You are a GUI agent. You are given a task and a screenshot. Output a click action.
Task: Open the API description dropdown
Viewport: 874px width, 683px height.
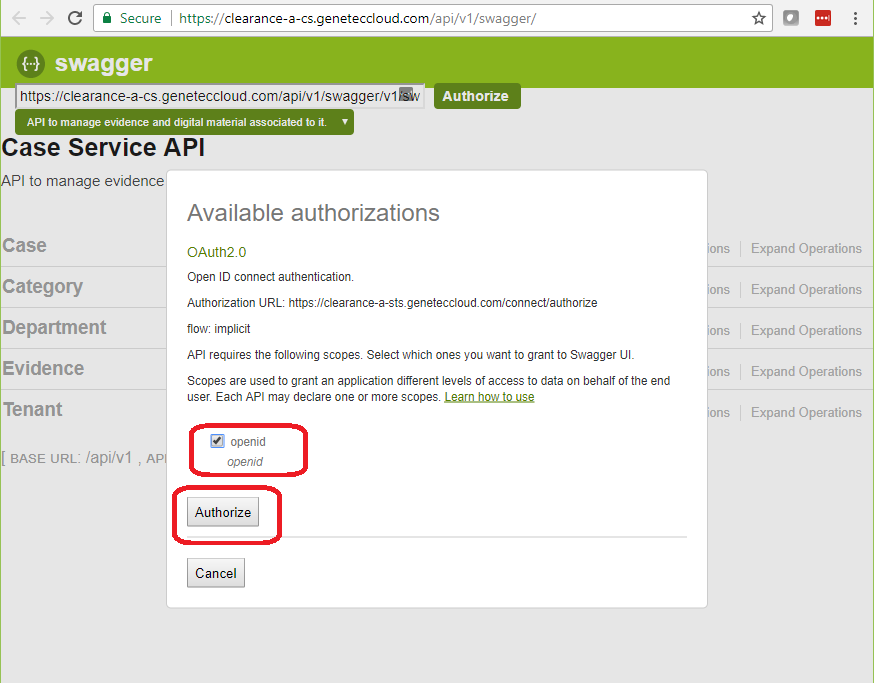pos(184,122)
